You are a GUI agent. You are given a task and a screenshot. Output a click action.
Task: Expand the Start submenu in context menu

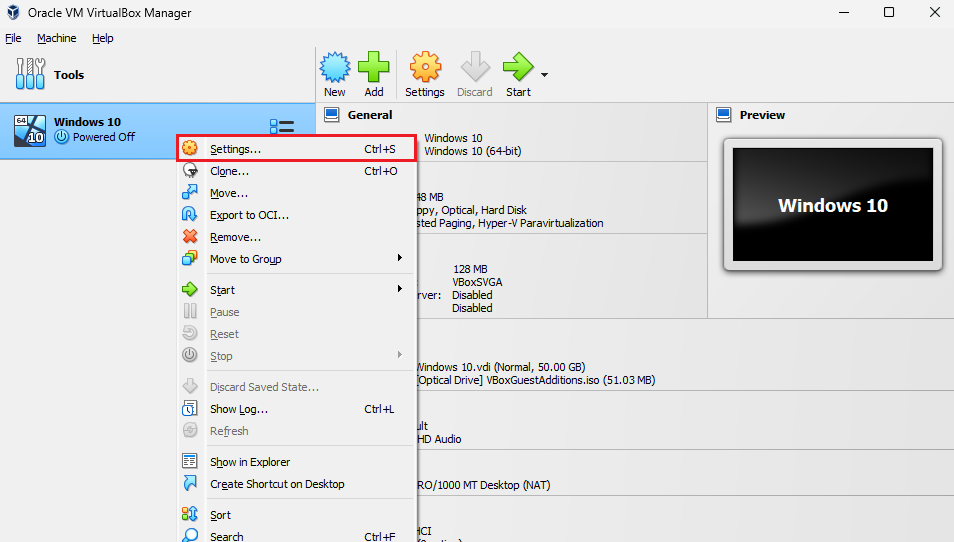pyautogui.click(x=297, y=290)
